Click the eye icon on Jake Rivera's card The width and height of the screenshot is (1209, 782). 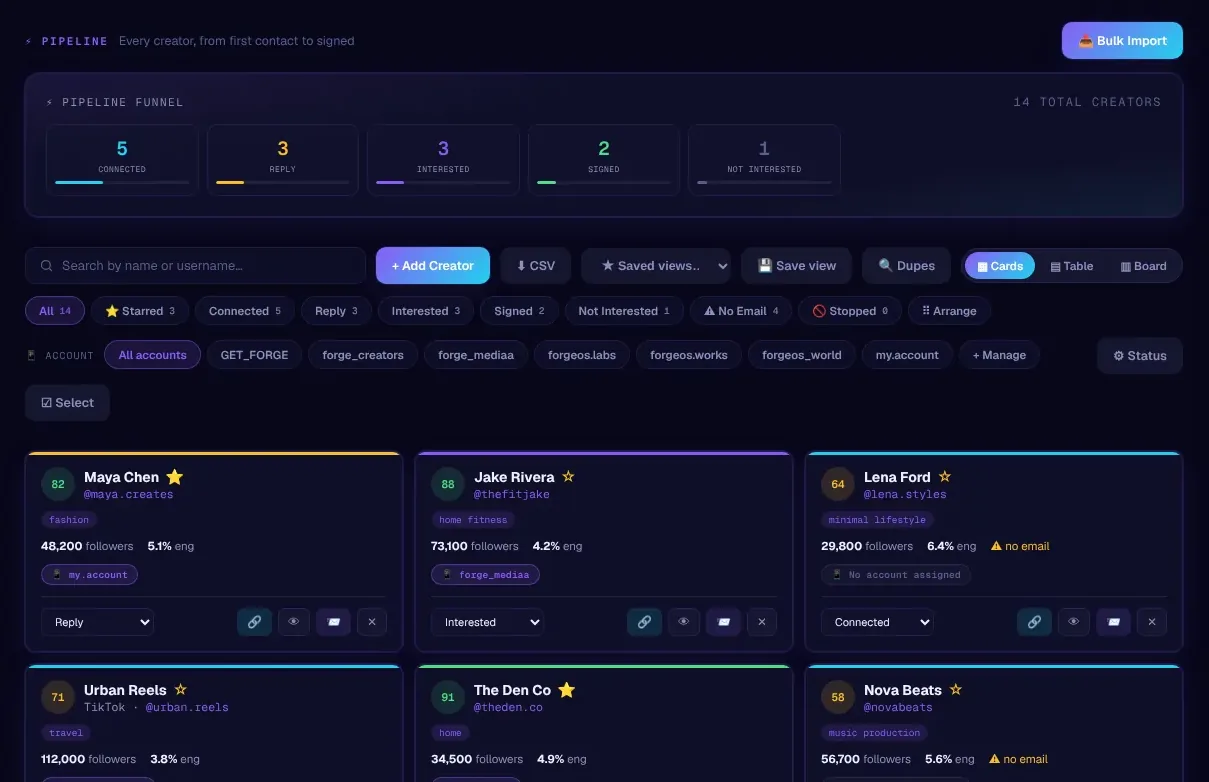pyautogui.click(x=683, y=622)
